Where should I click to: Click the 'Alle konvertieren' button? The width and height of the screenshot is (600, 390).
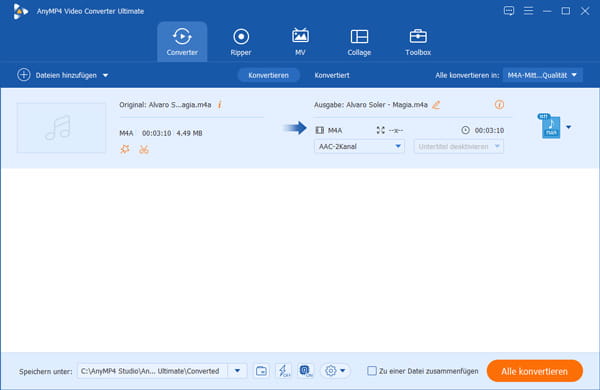point(535,371)
